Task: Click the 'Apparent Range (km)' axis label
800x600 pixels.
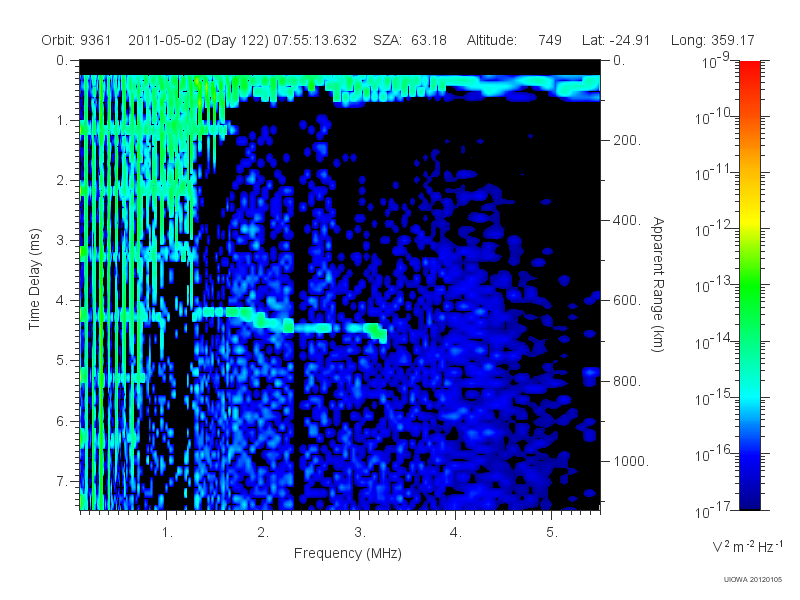Action: coord(658,284)
